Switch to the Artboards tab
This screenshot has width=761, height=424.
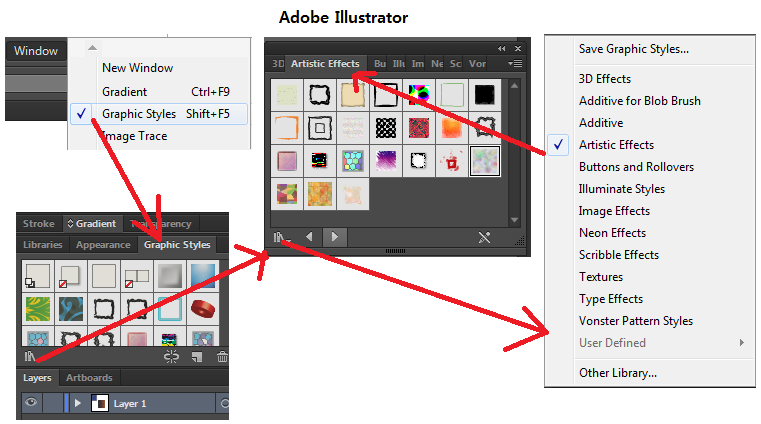pos(89,377)
